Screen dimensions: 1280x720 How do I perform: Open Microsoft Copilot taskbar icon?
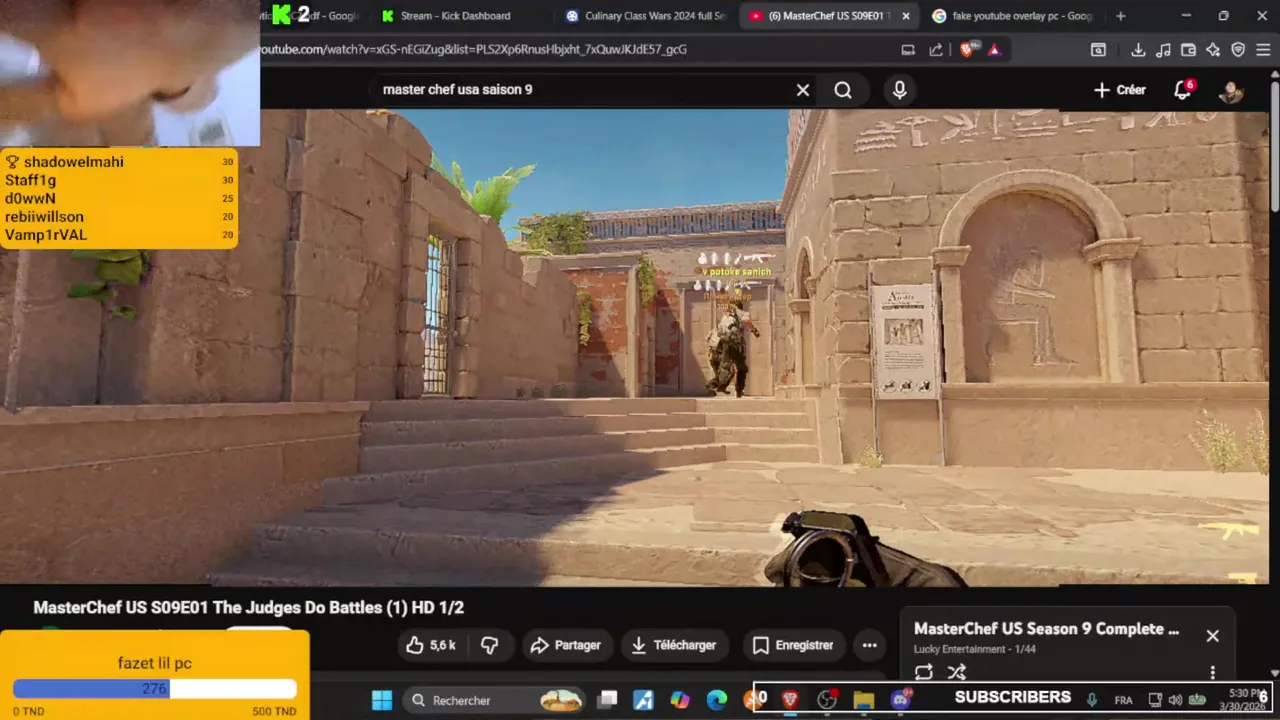[x=680, y=700]
